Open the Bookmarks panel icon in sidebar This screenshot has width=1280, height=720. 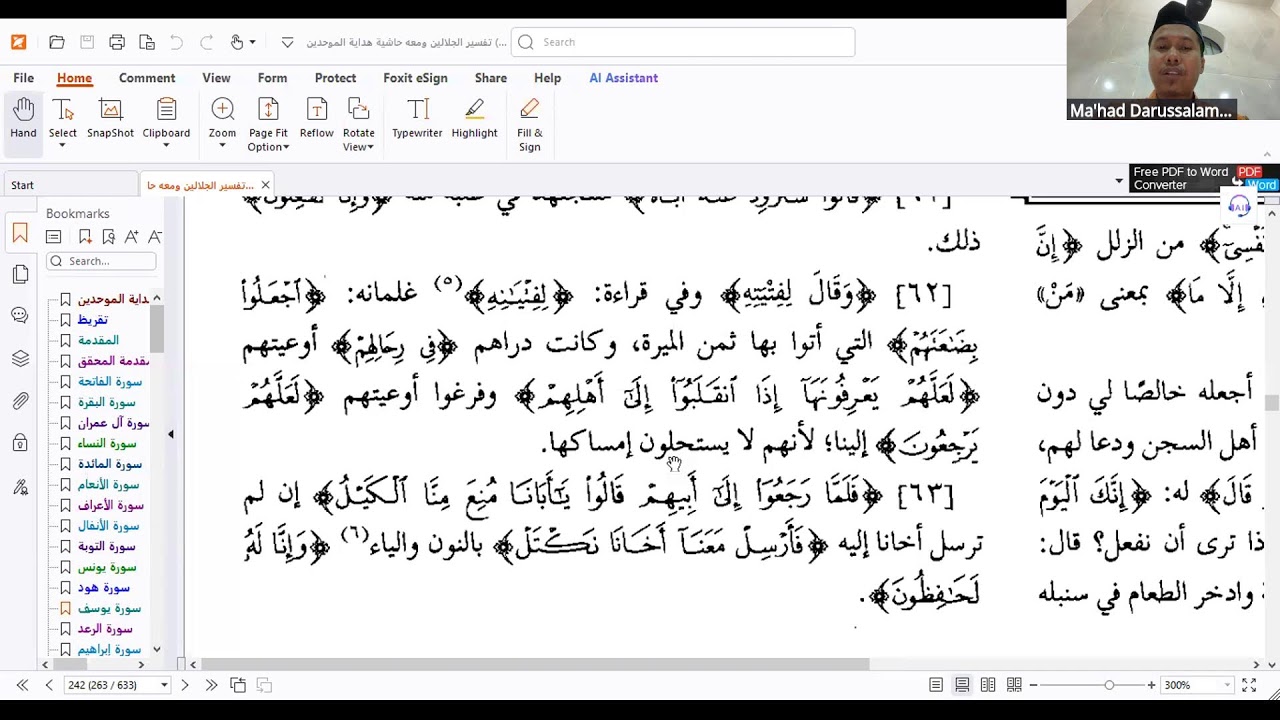pos(20,235)
